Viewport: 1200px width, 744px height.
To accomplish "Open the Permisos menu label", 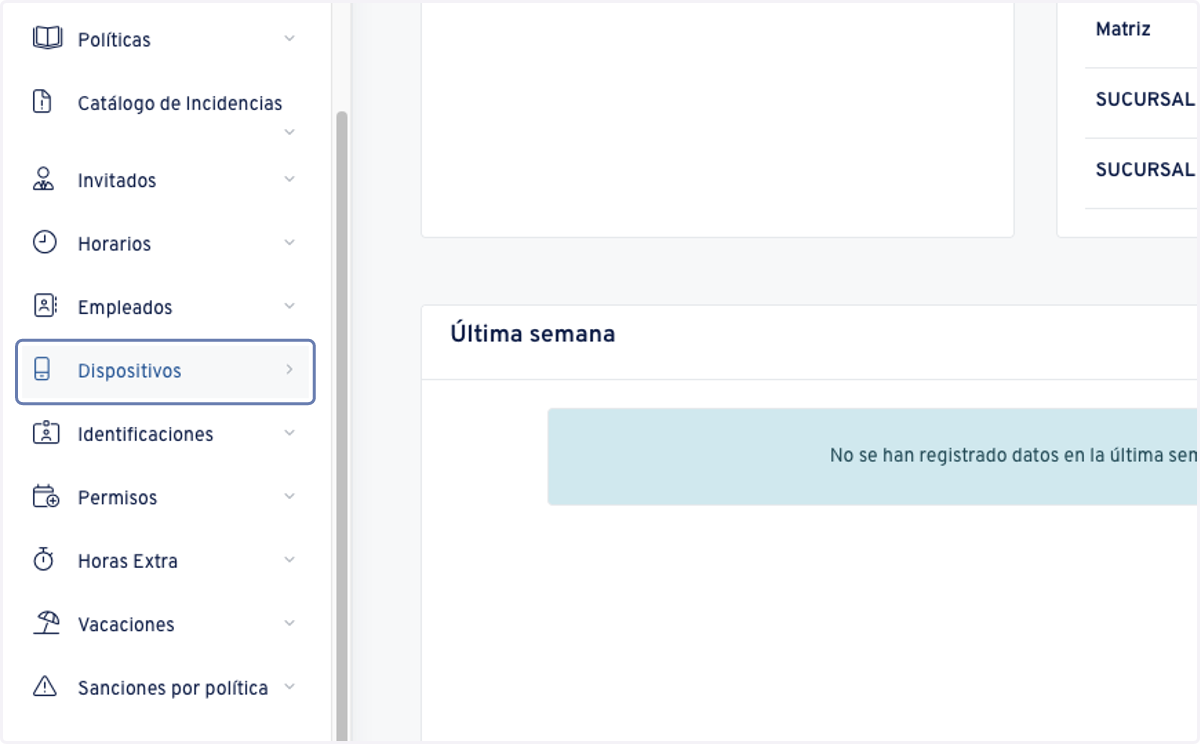I will (118, 497).
